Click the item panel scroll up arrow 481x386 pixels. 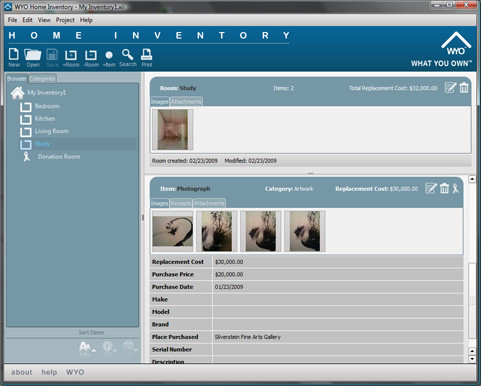click(x=472, y=179)
